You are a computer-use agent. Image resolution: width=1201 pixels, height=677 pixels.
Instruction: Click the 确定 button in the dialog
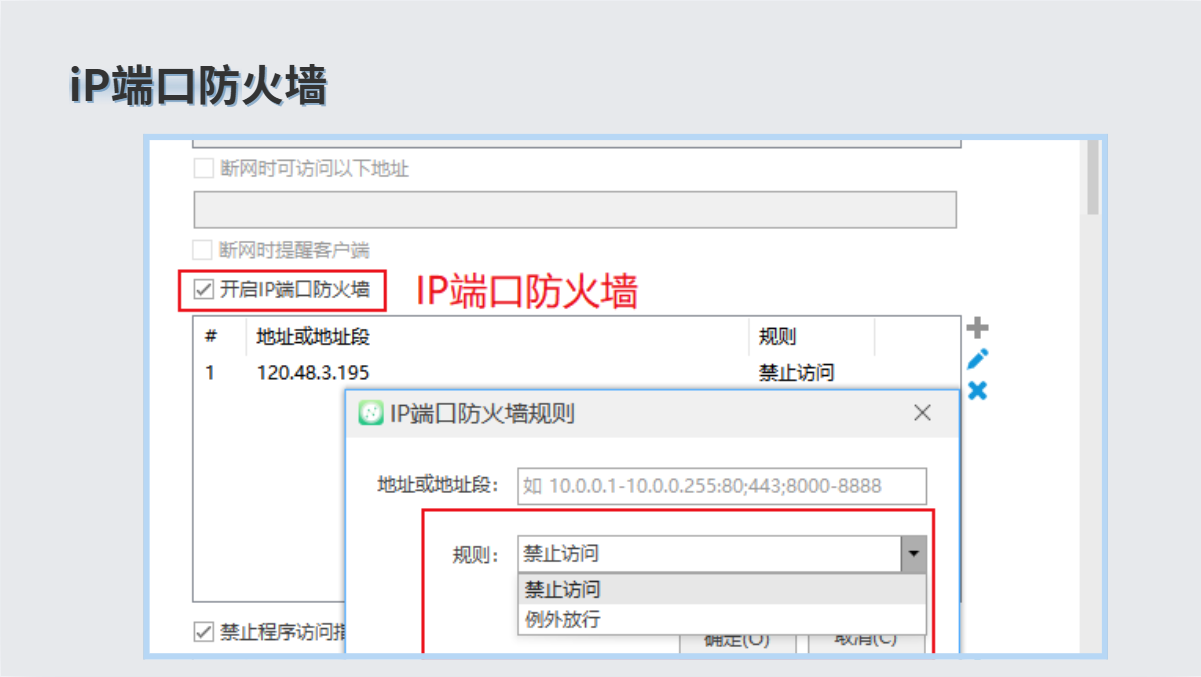pos(737,641)
